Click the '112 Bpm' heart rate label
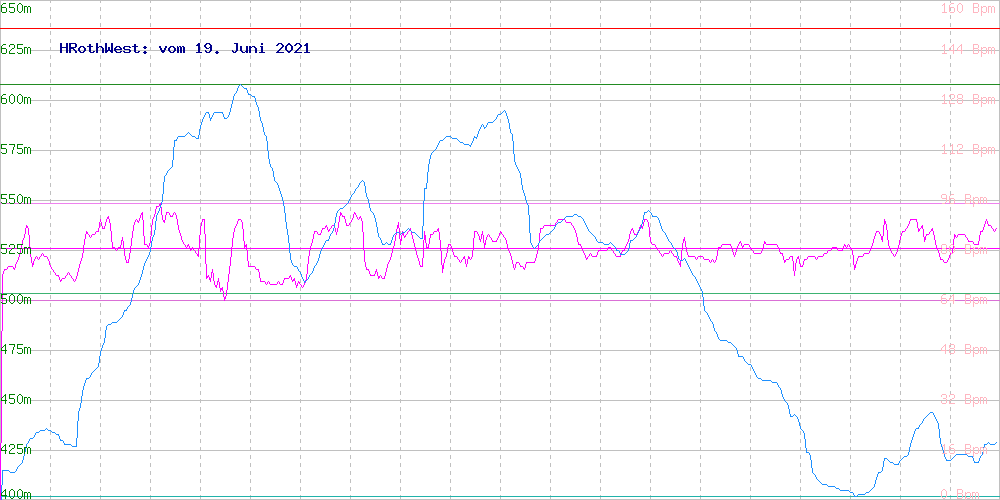 [968, 150]
